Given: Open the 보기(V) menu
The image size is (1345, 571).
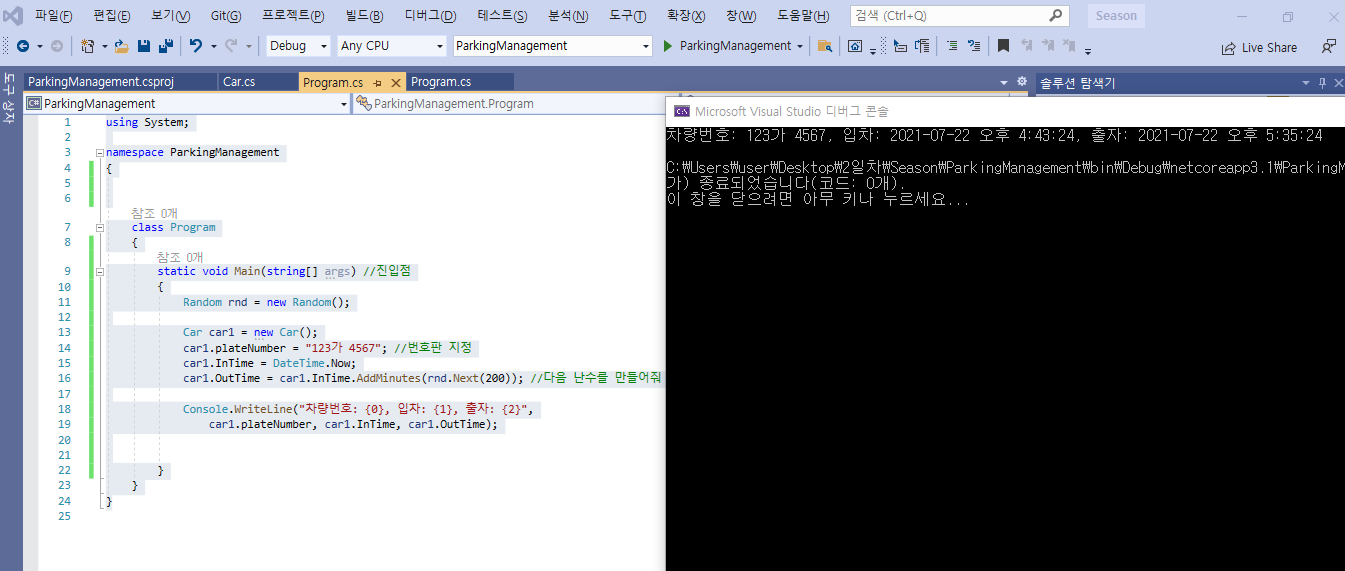Looking at the screenshot, I should [x=171, y=16].
